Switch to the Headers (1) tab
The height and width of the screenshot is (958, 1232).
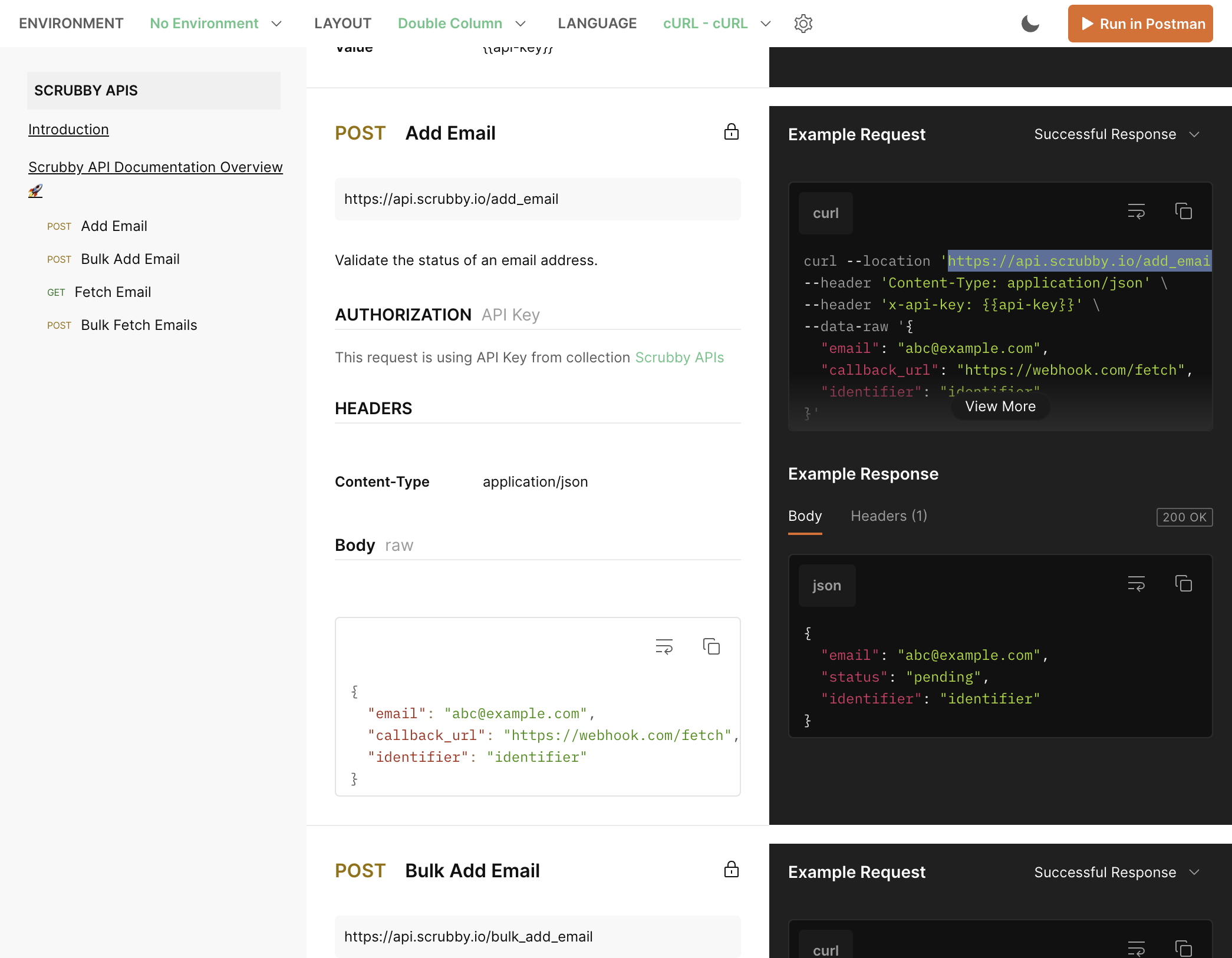[888, 516]
